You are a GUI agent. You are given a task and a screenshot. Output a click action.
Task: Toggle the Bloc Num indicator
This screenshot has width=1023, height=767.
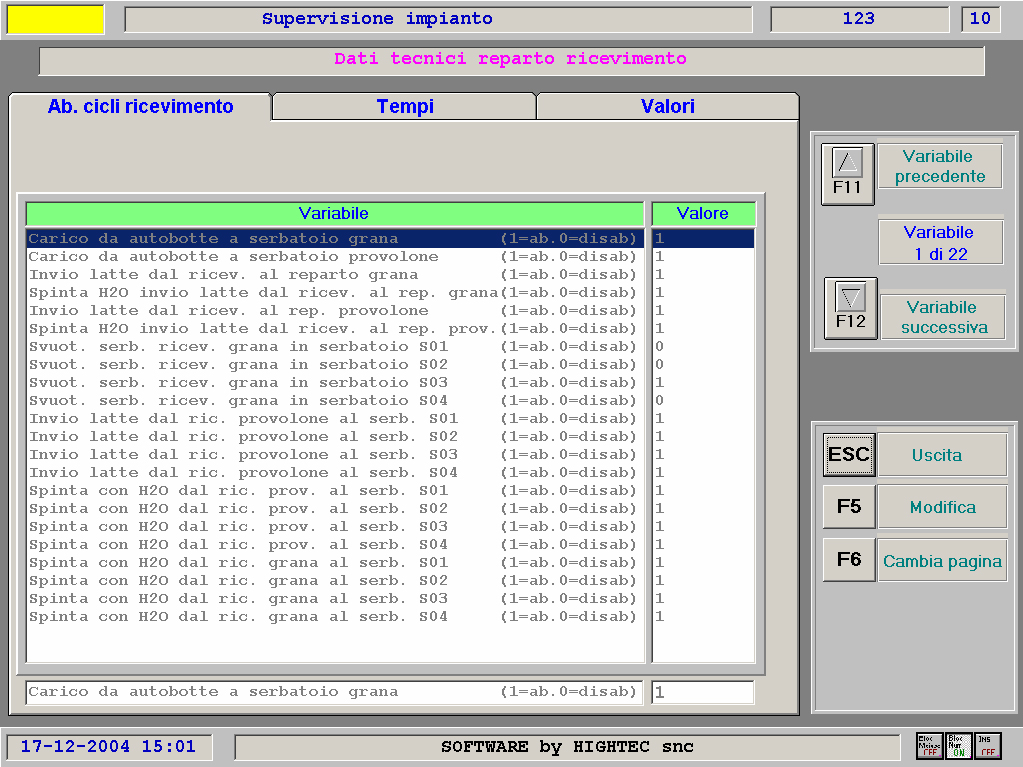click(958, 746)
